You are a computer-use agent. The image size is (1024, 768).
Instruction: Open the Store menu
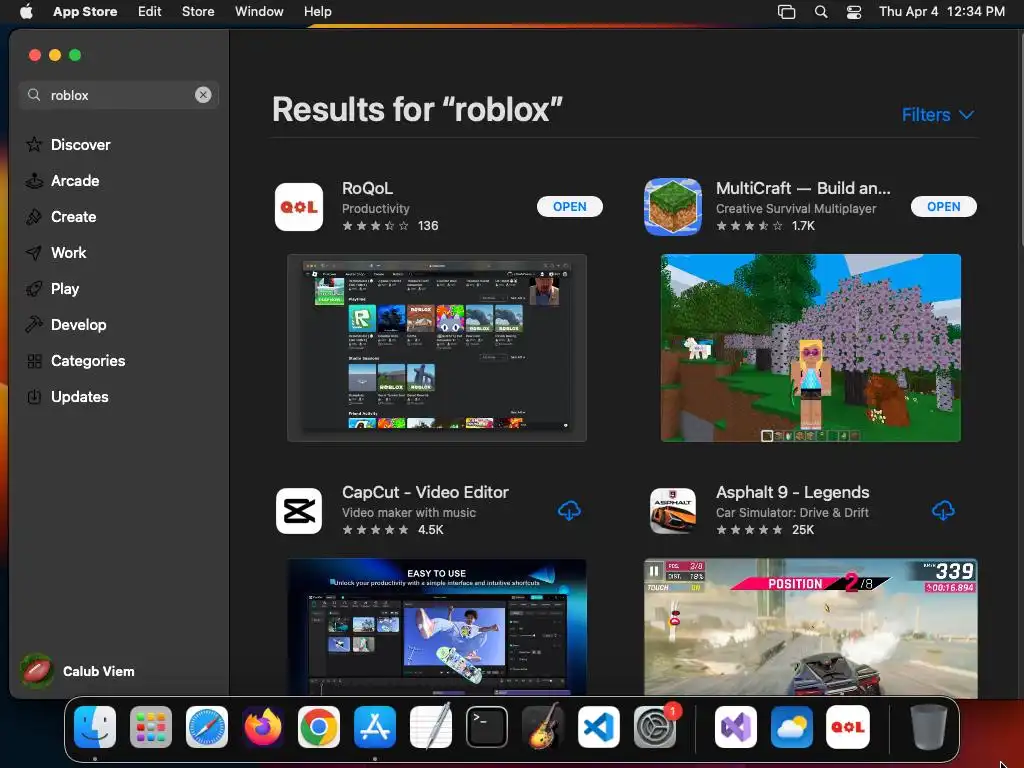pyautogui.click(x=198, y=12)
